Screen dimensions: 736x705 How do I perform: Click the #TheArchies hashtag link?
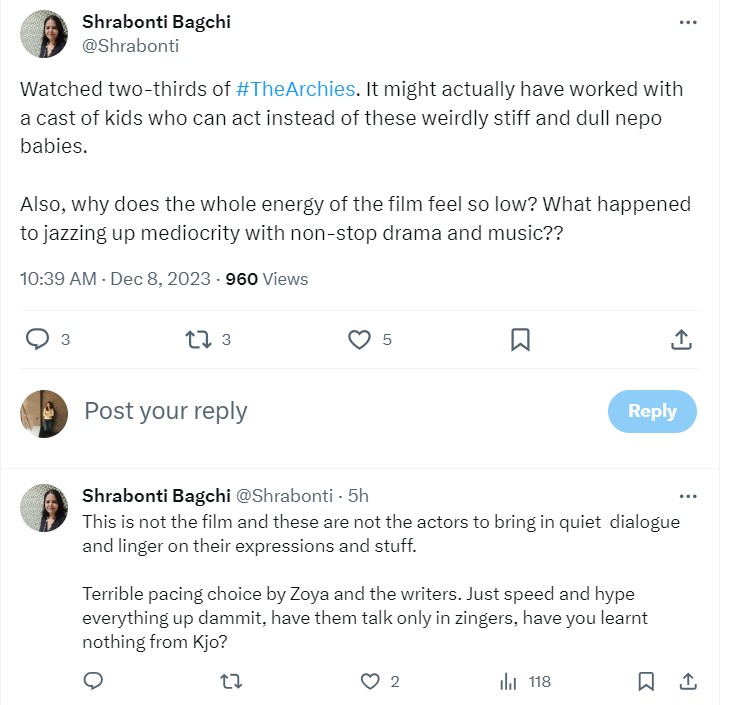[x=297, y=89]
